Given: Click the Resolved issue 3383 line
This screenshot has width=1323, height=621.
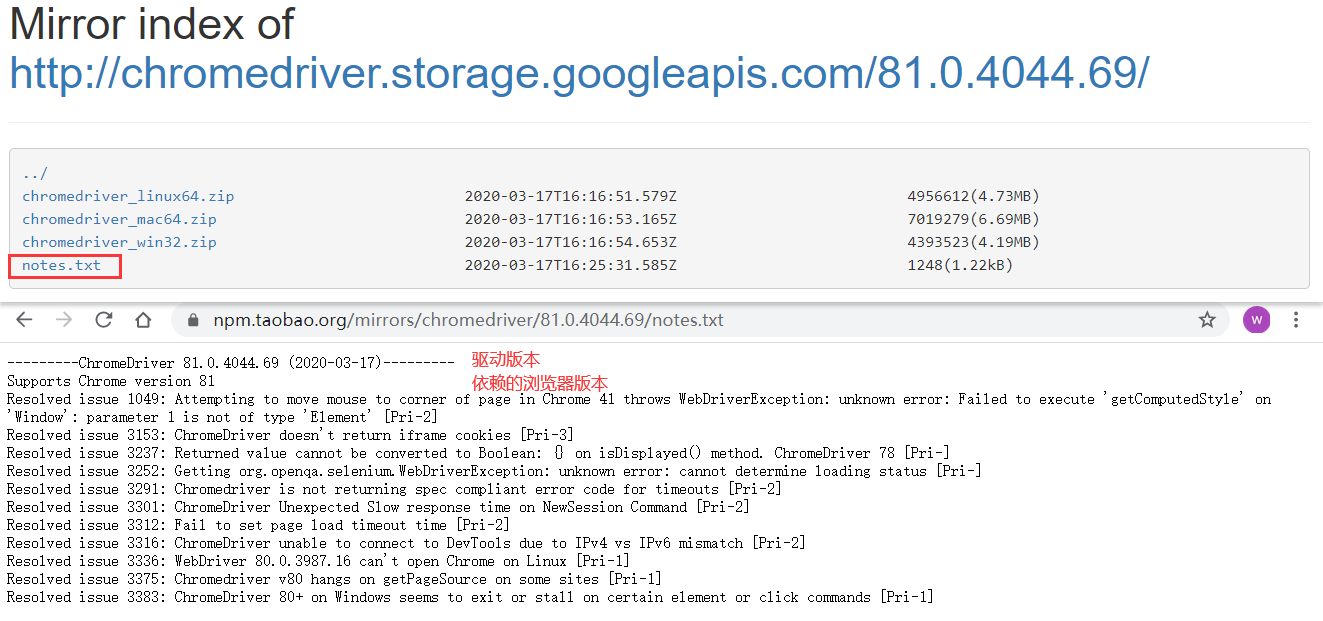Looking at the screenshot, I should [470, 597].
